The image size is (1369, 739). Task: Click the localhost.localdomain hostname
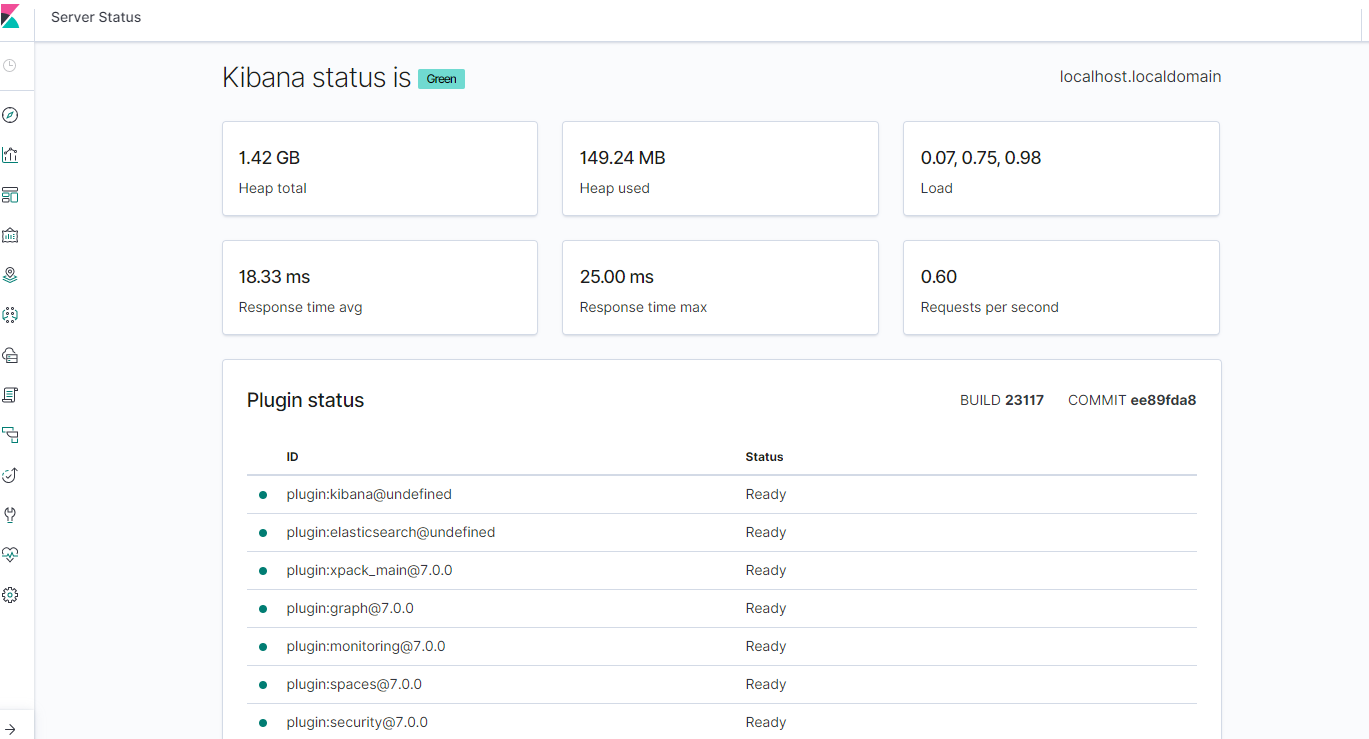(x=1140, y=77)
